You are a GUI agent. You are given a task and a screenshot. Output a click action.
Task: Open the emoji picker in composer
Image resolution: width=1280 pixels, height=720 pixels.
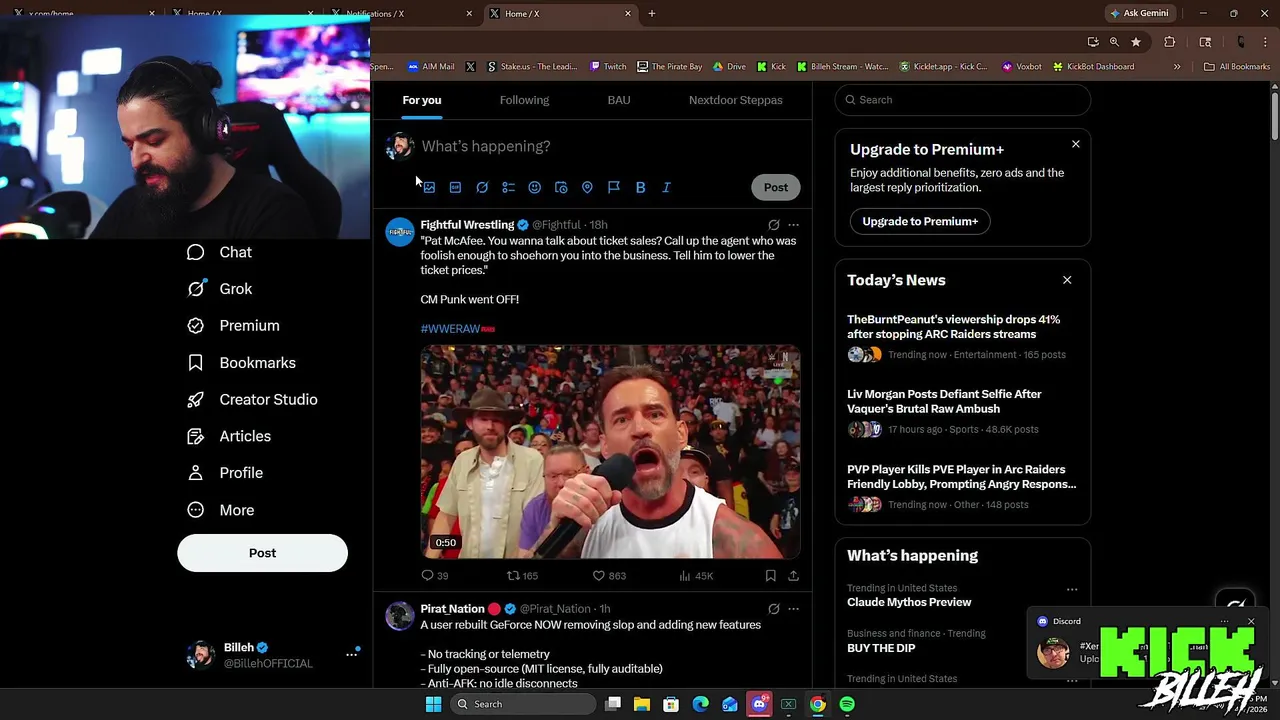(535, 187)
